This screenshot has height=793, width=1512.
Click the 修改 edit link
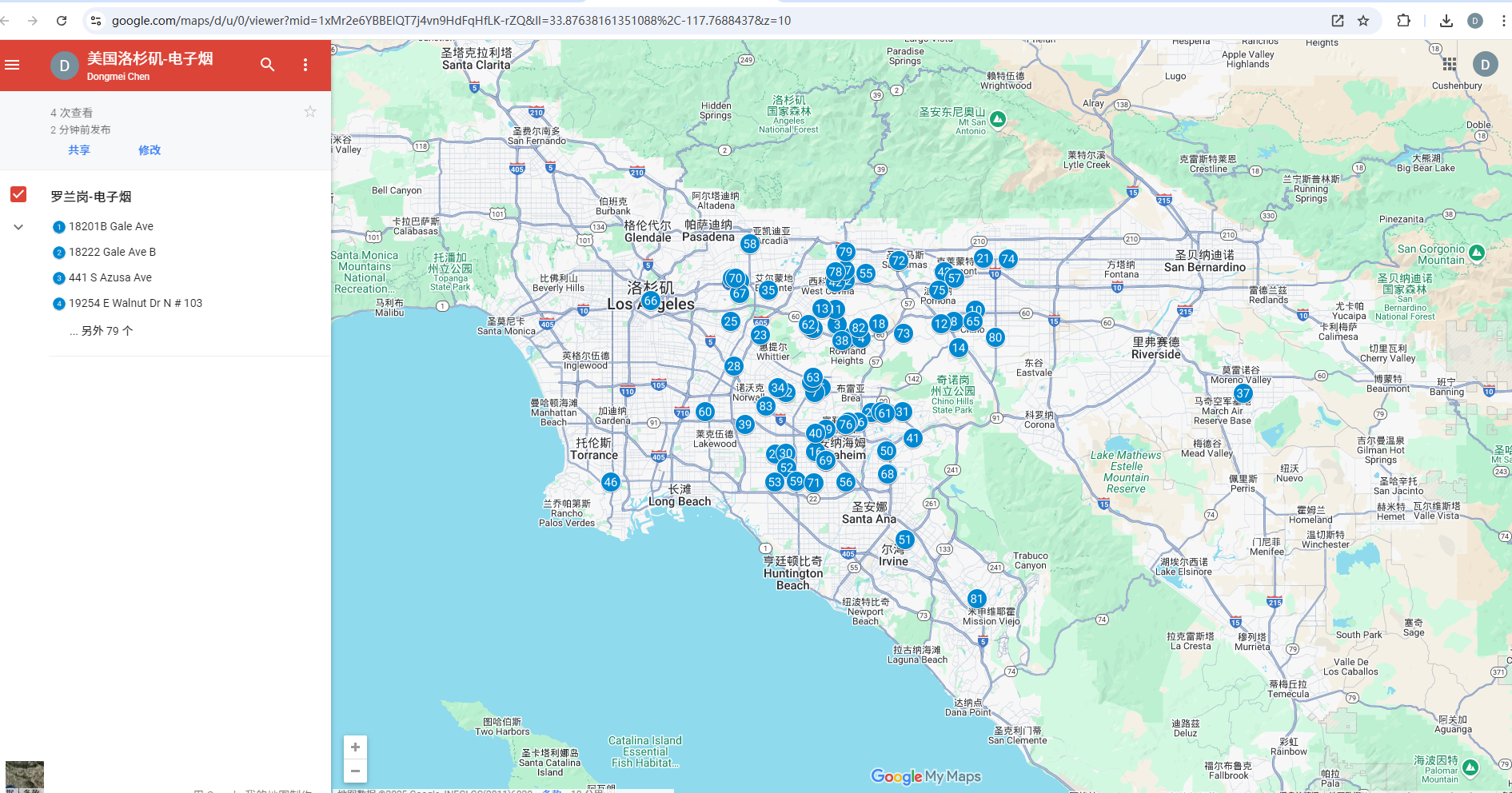[150, 150]
